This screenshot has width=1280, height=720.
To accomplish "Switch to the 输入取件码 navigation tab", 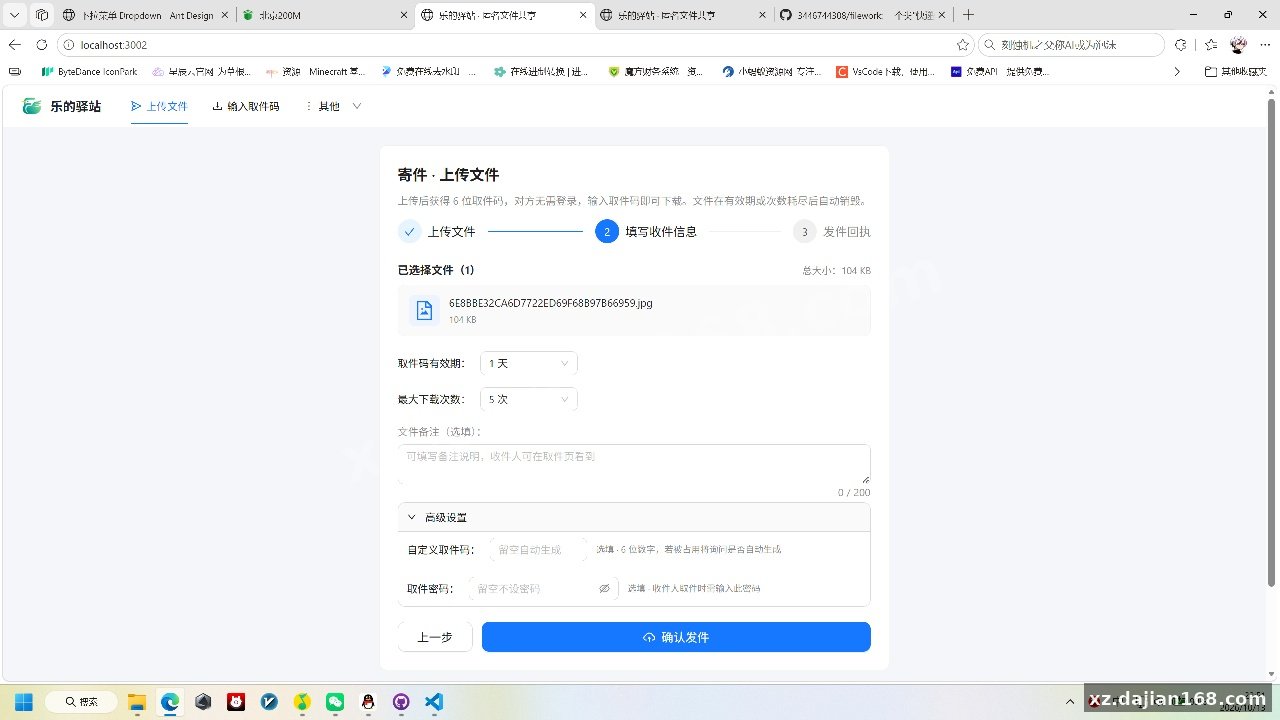I will pos(246,106).
